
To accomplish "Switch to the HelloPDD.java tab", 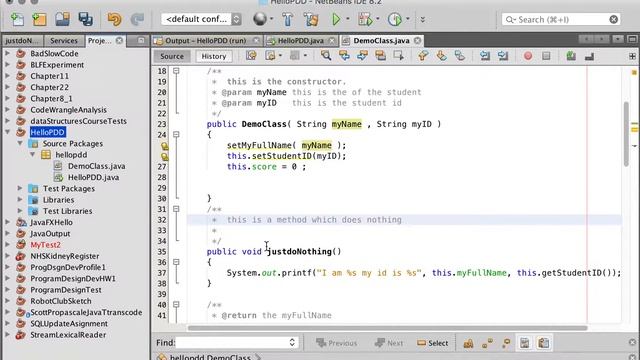I will coord(300,41).
